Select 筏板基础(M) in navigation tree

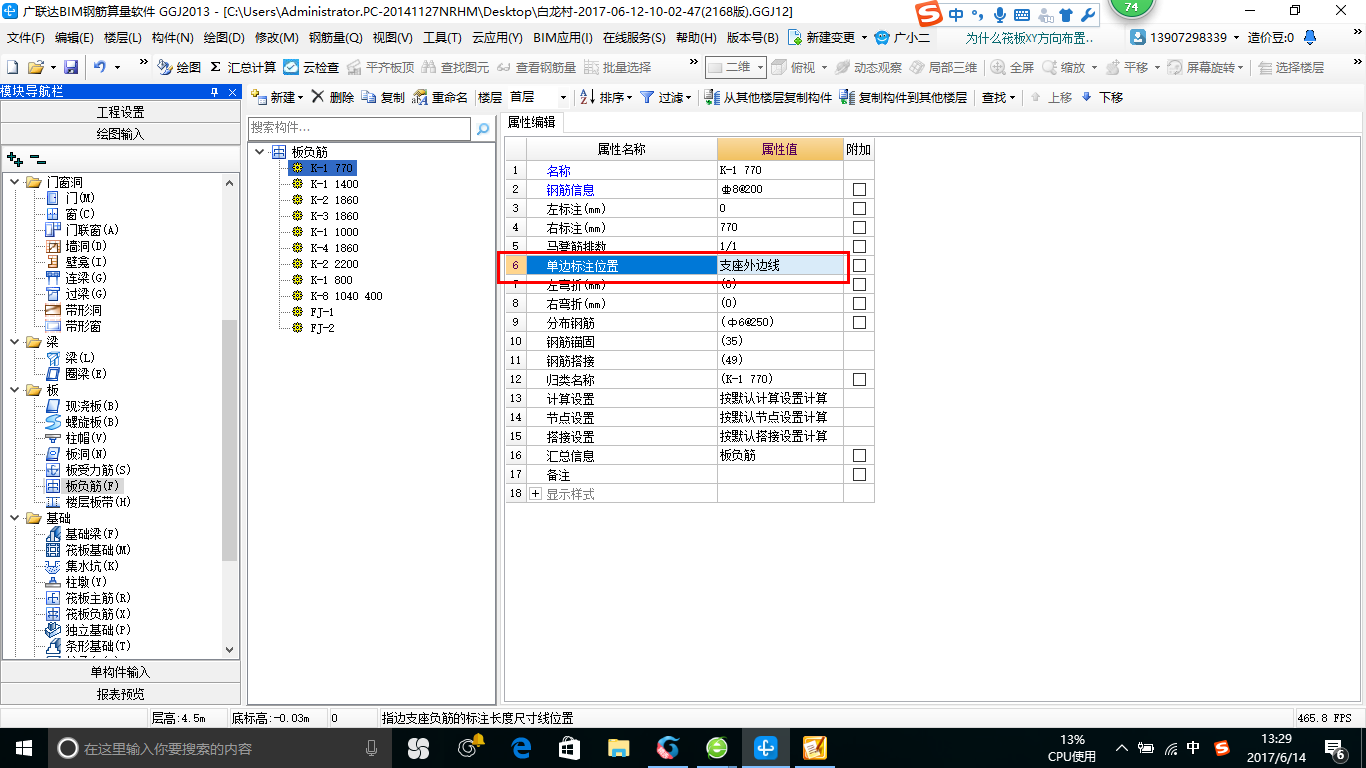click(x=98, y=550)
